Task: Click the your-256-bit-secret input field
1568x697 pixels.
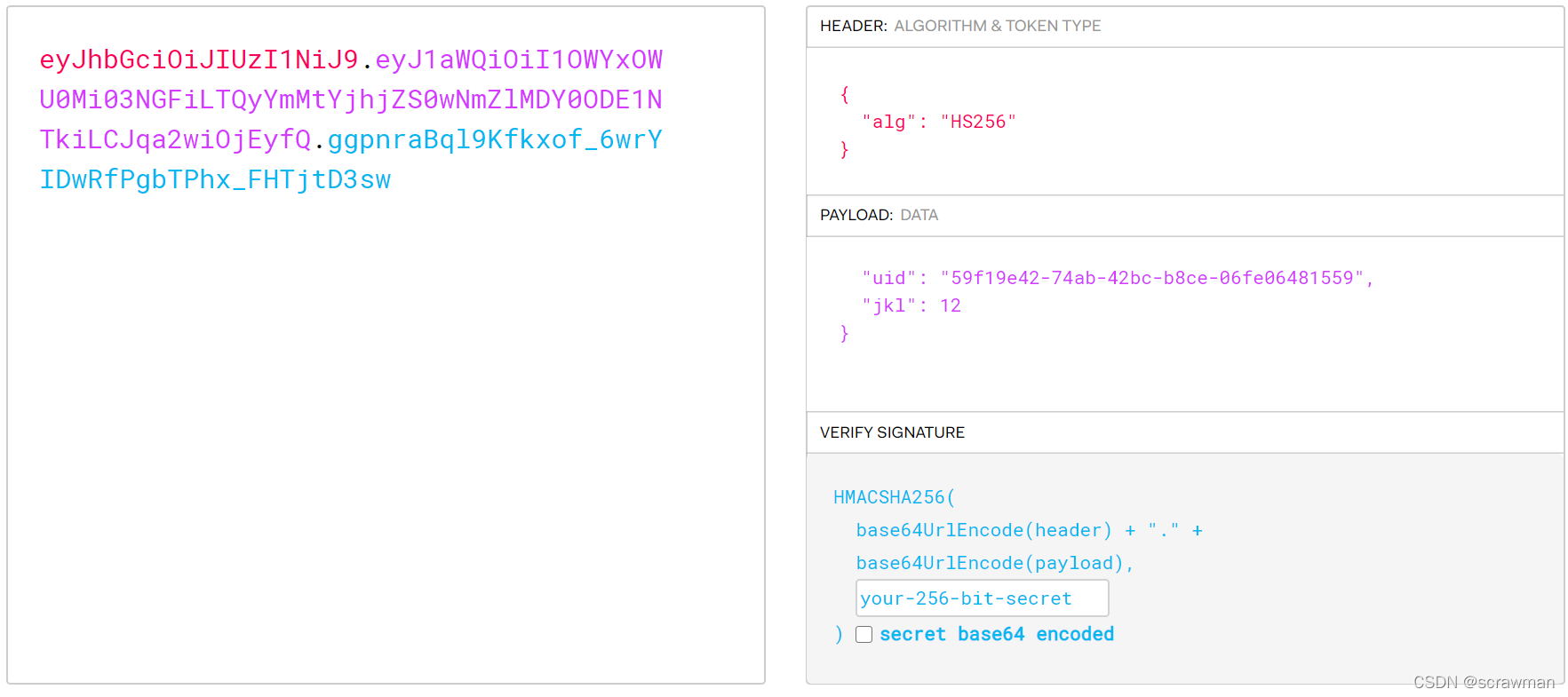Action: [x=982, y=598]
